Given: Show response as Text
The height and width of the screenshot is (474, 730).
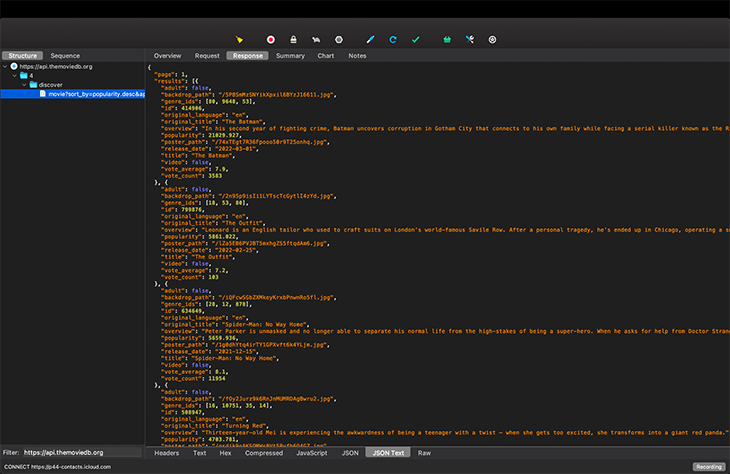Looking at the screenshot, I should point(199,453).
